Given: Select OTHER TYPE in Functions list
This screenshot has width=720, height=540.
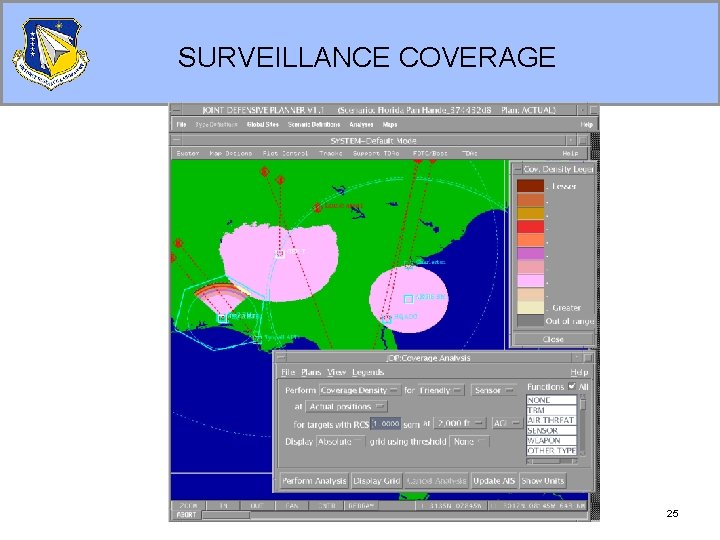Looking at the screenshot, I should click(x=551, y=451).
